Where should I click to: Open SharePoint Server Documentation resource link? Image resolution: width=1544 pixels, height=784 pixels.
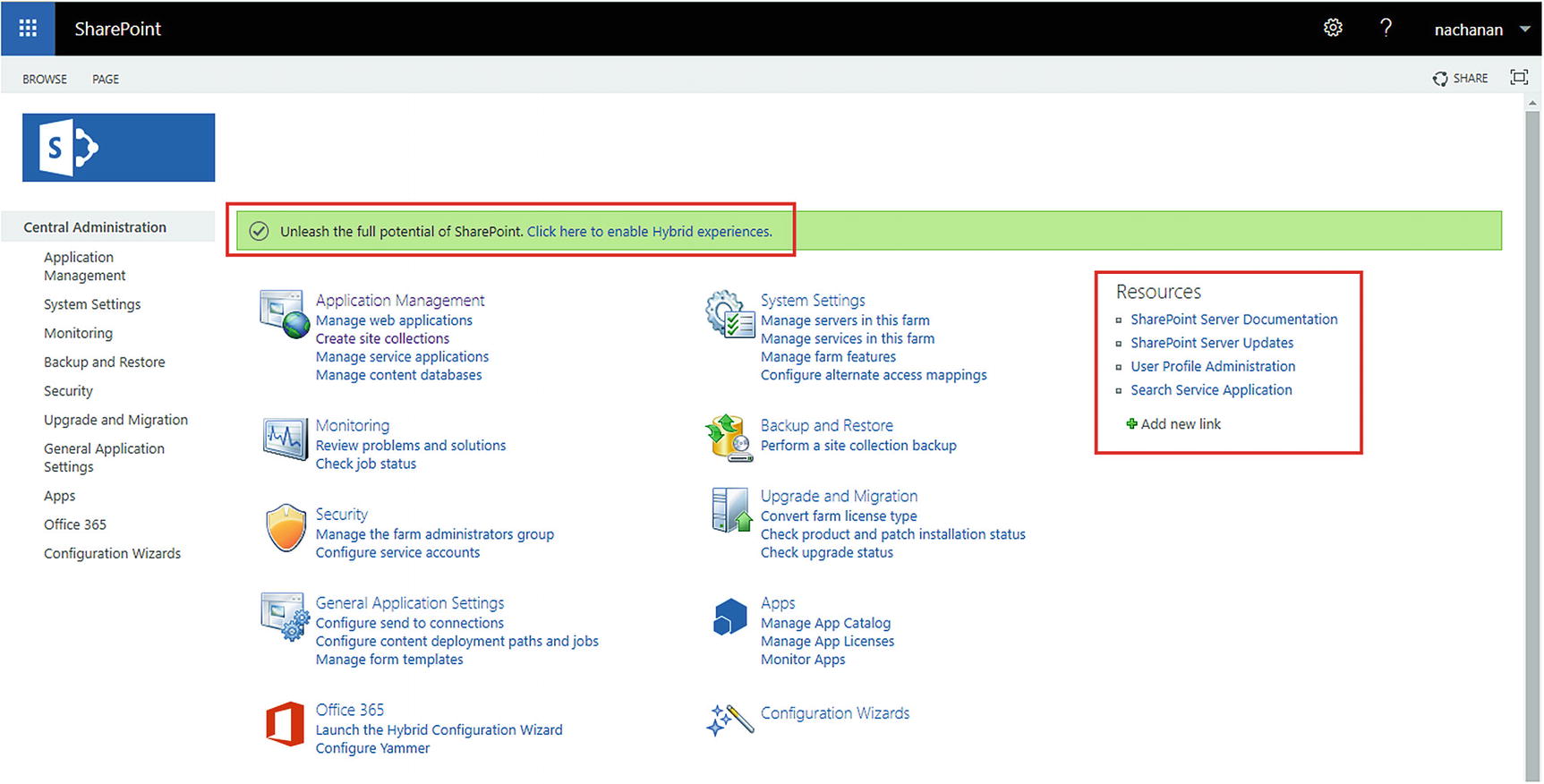(x=1233, y=320)
